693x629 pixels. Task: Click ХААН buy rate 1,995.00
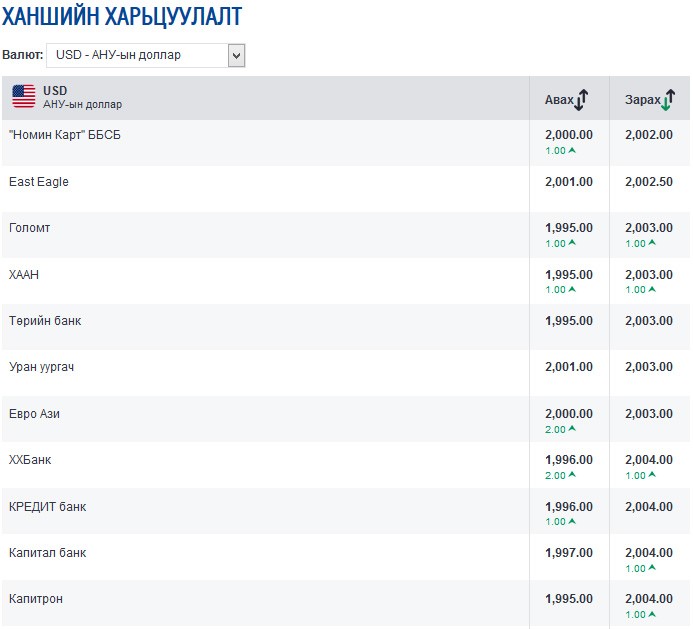coord(569,275)
